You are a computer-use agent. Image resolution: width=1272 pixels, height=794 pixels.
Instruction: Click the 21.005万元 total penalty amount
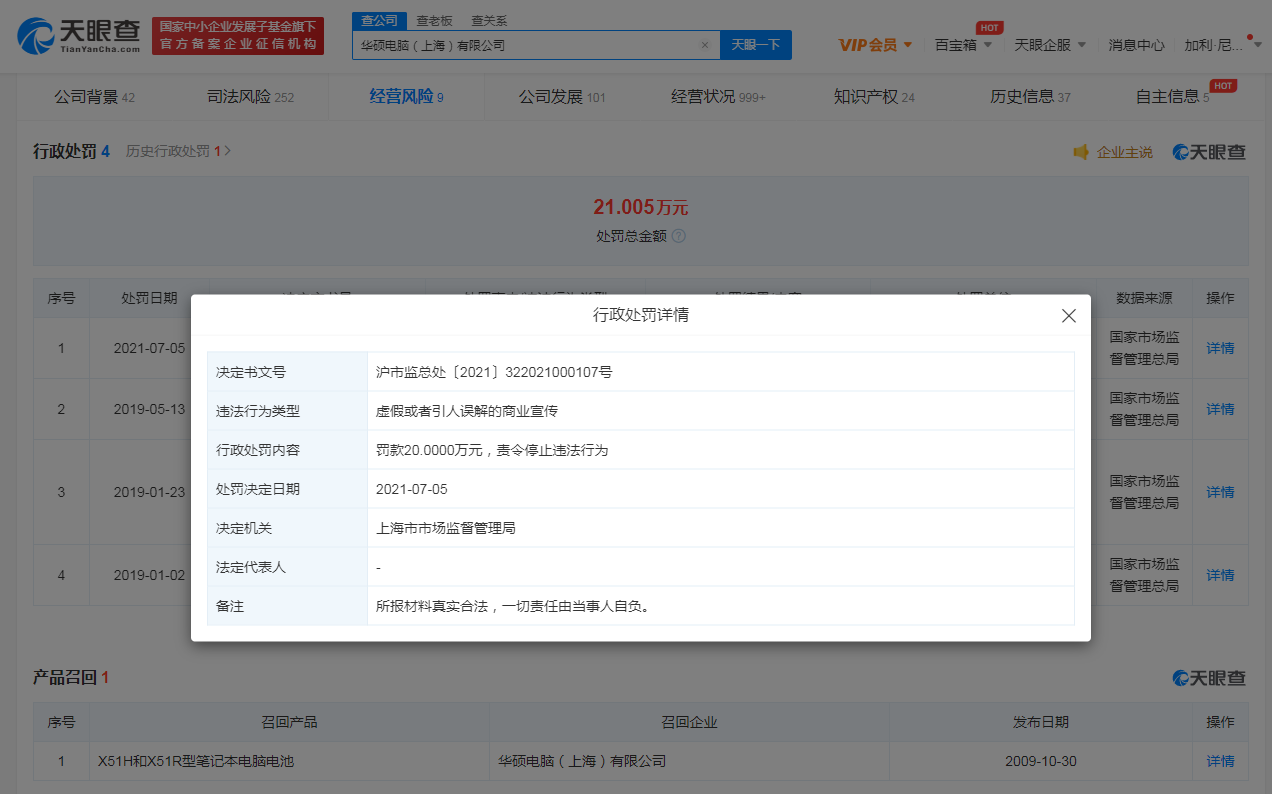click(x=640, y=208)
